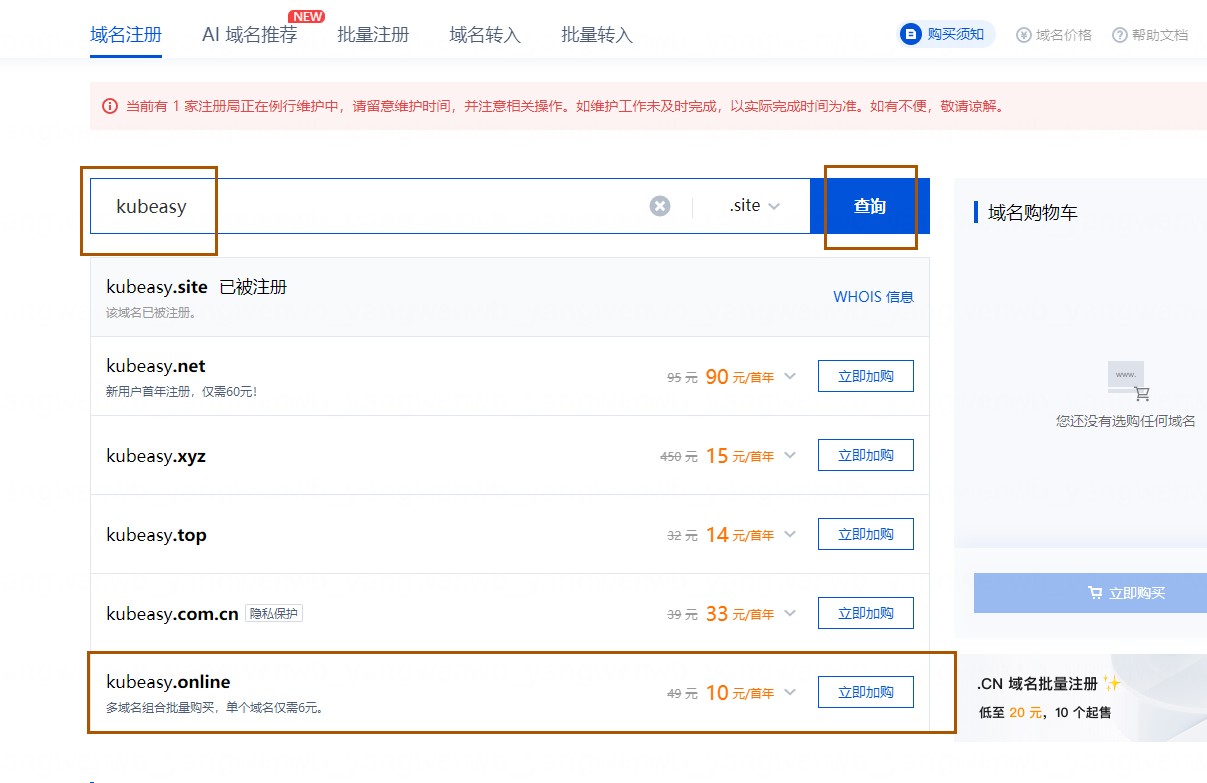Screen dimensions: 1207x783
Task: Click the 购买须知 badge icon
Action: 911,34
